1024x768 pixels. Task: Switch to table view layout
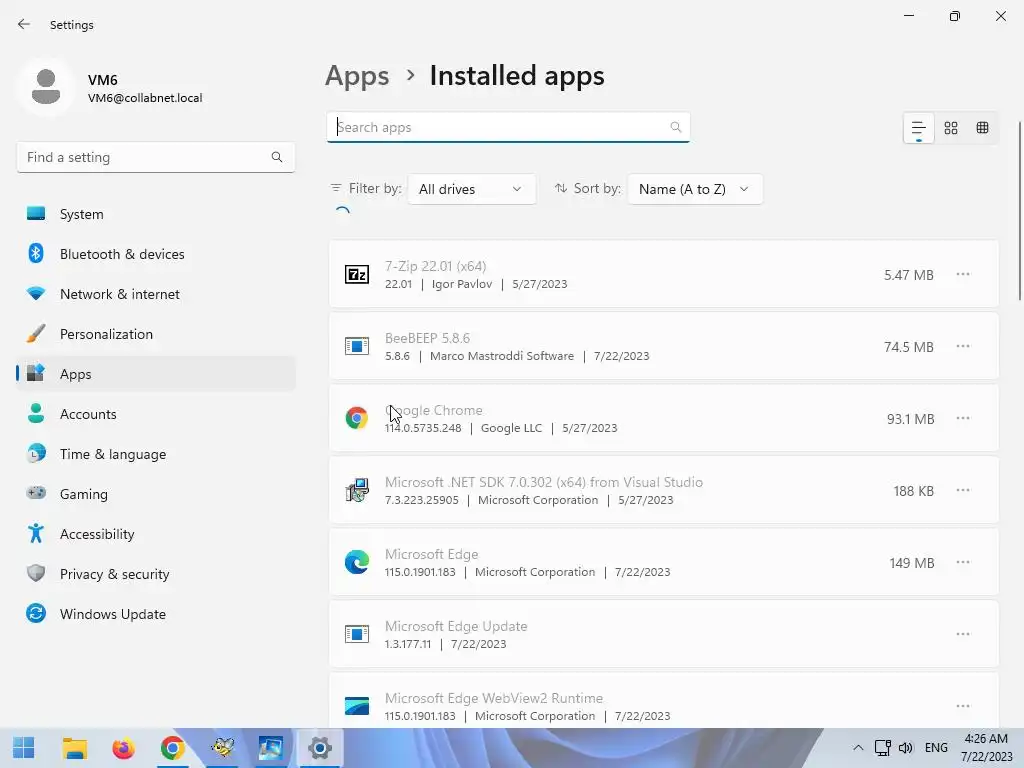pos(982,128)
